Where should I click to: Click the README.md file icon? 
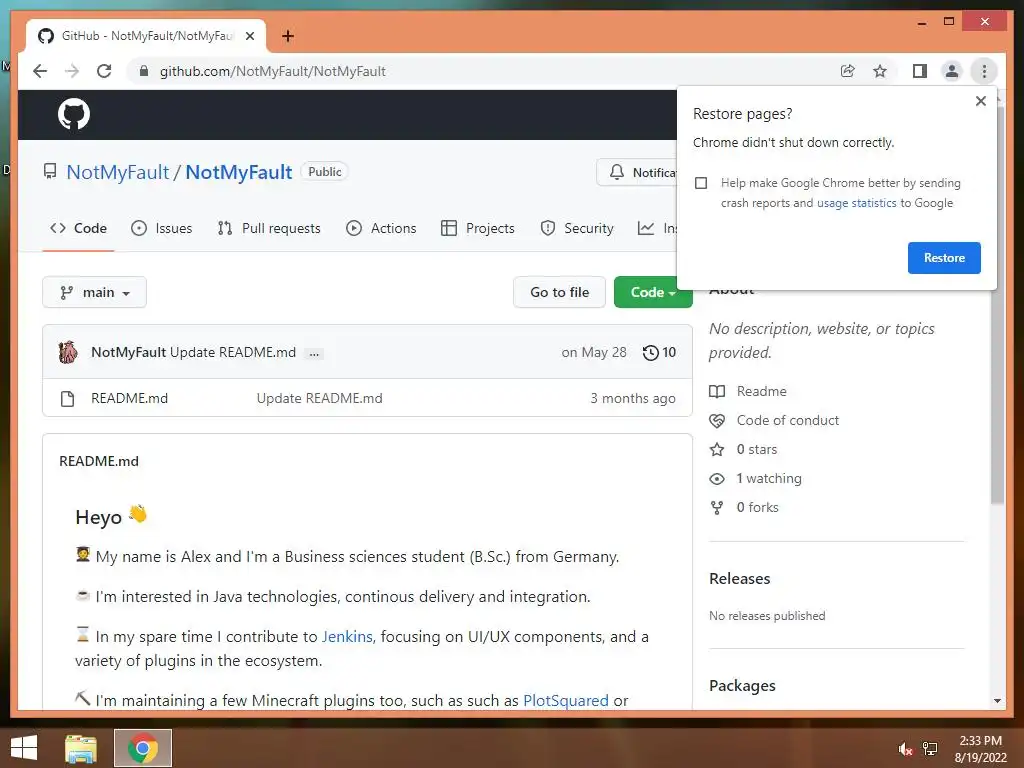67,398
